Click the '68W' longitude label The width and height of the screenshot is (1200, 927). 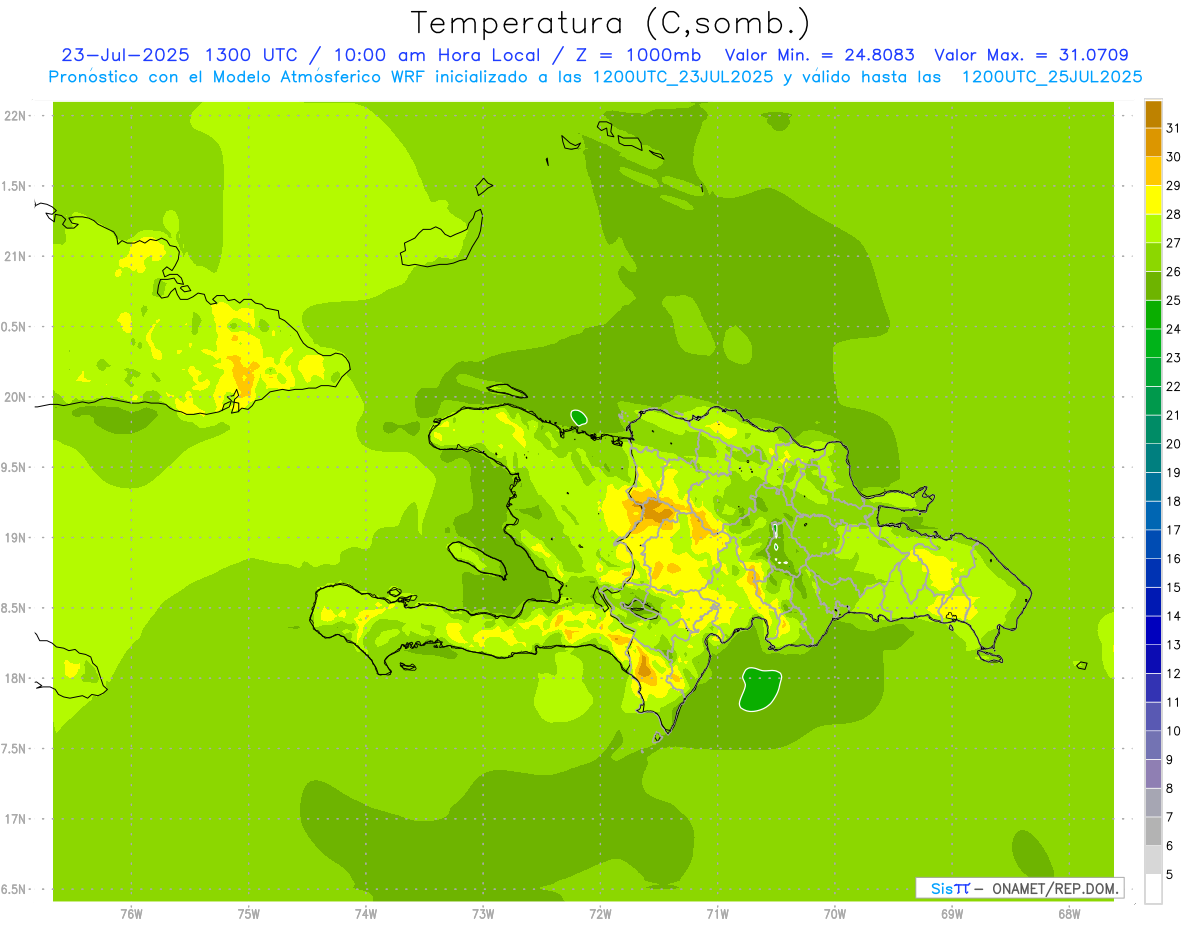pyautogui.click(x=1069, y=914)
